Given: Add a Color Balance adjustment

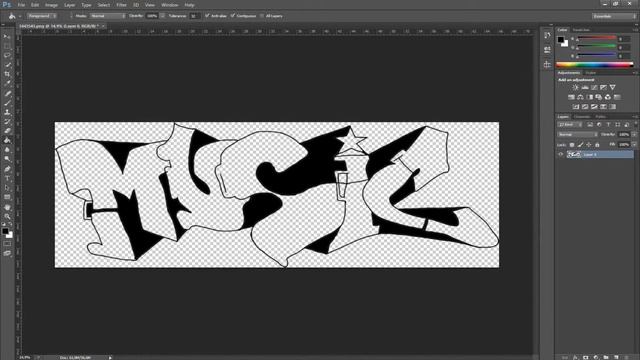Looking at the screenshot, I should (580, 97).
